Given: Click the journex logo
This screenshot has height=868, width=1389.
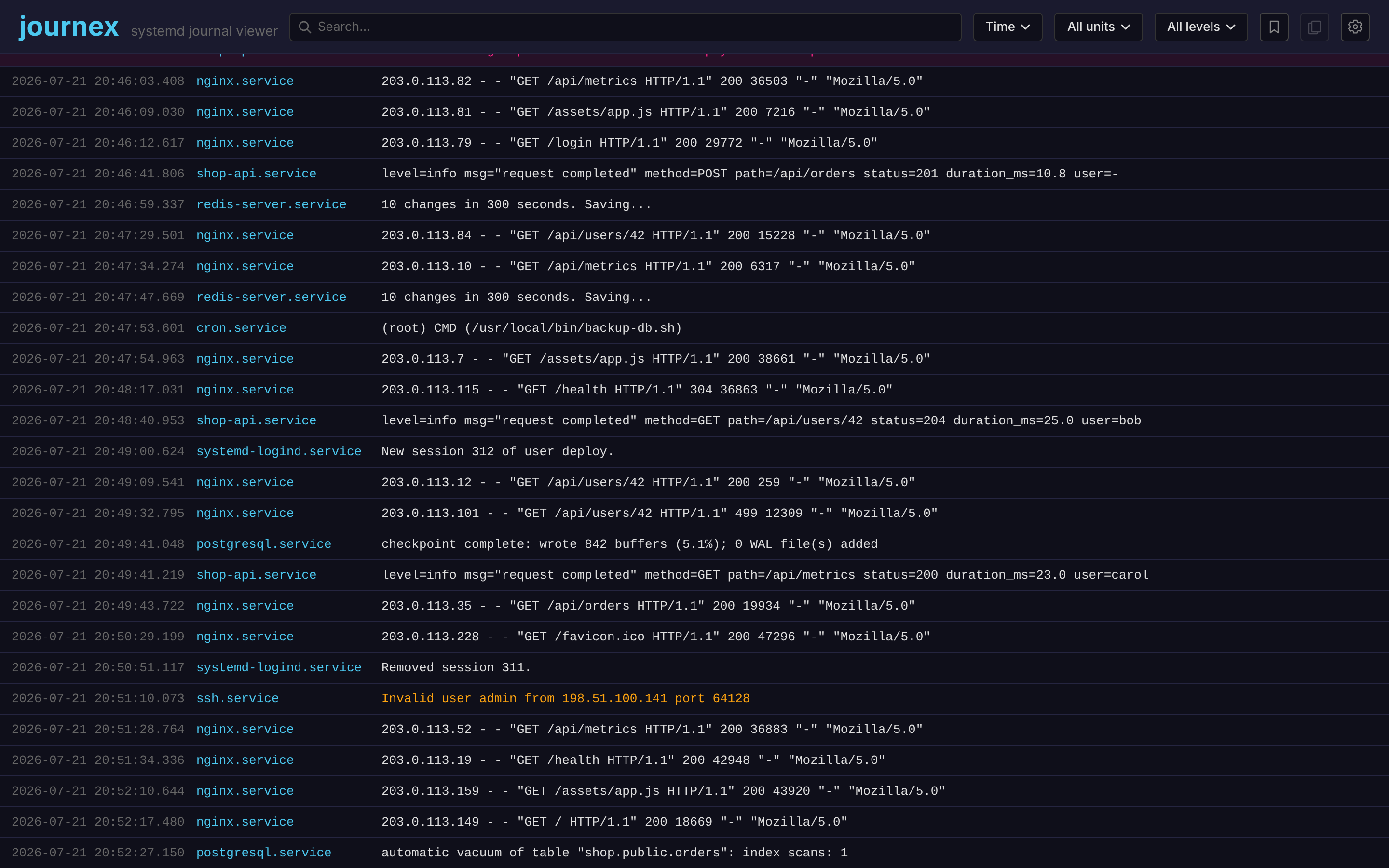Looking at the screenshot, I should tap(69, 27).
